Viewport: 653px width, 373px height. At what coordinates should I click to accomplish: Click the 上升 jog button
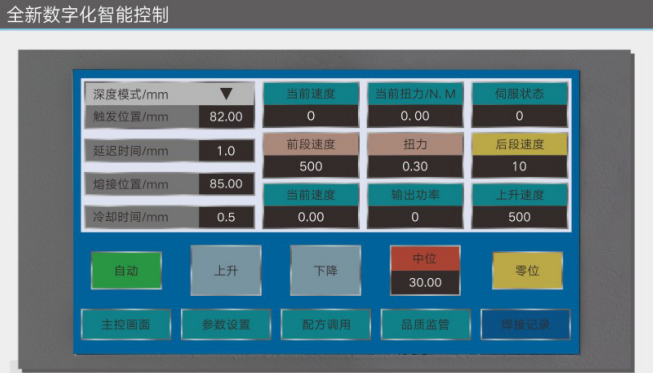[x=226, y=271]
